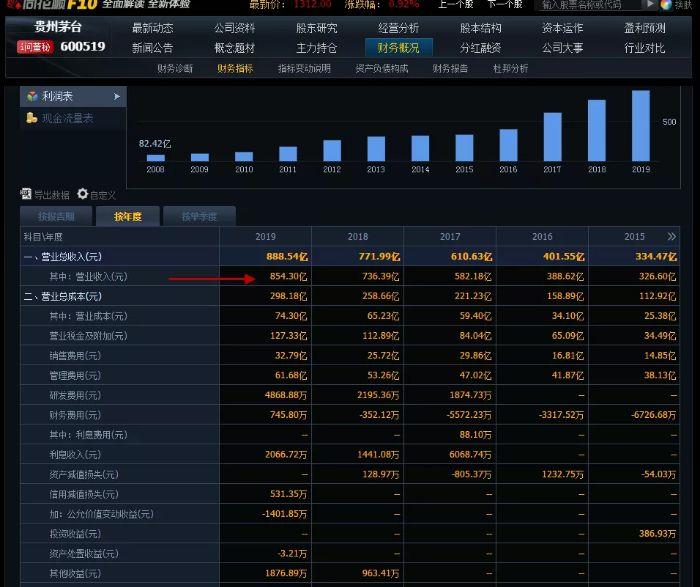Click the 销售费用(元) row label
The height and width of the screenshot is (587, 700).
(x=75, y=356)
